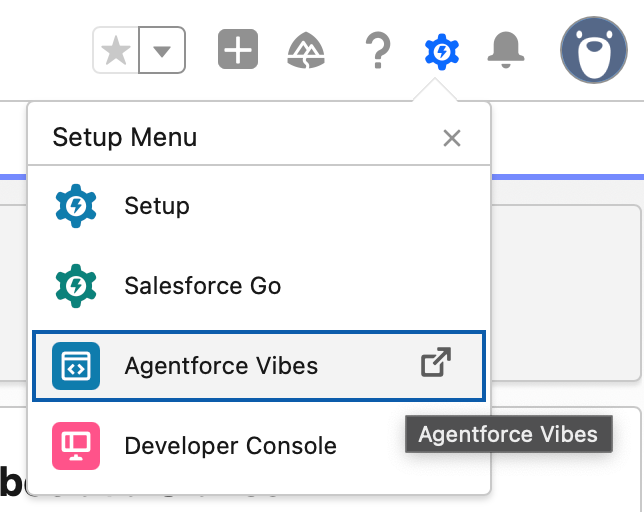Select Salesforce Go menu item
Image resolution: width=644 pixels, height=512 pixels.
[259, 286]
